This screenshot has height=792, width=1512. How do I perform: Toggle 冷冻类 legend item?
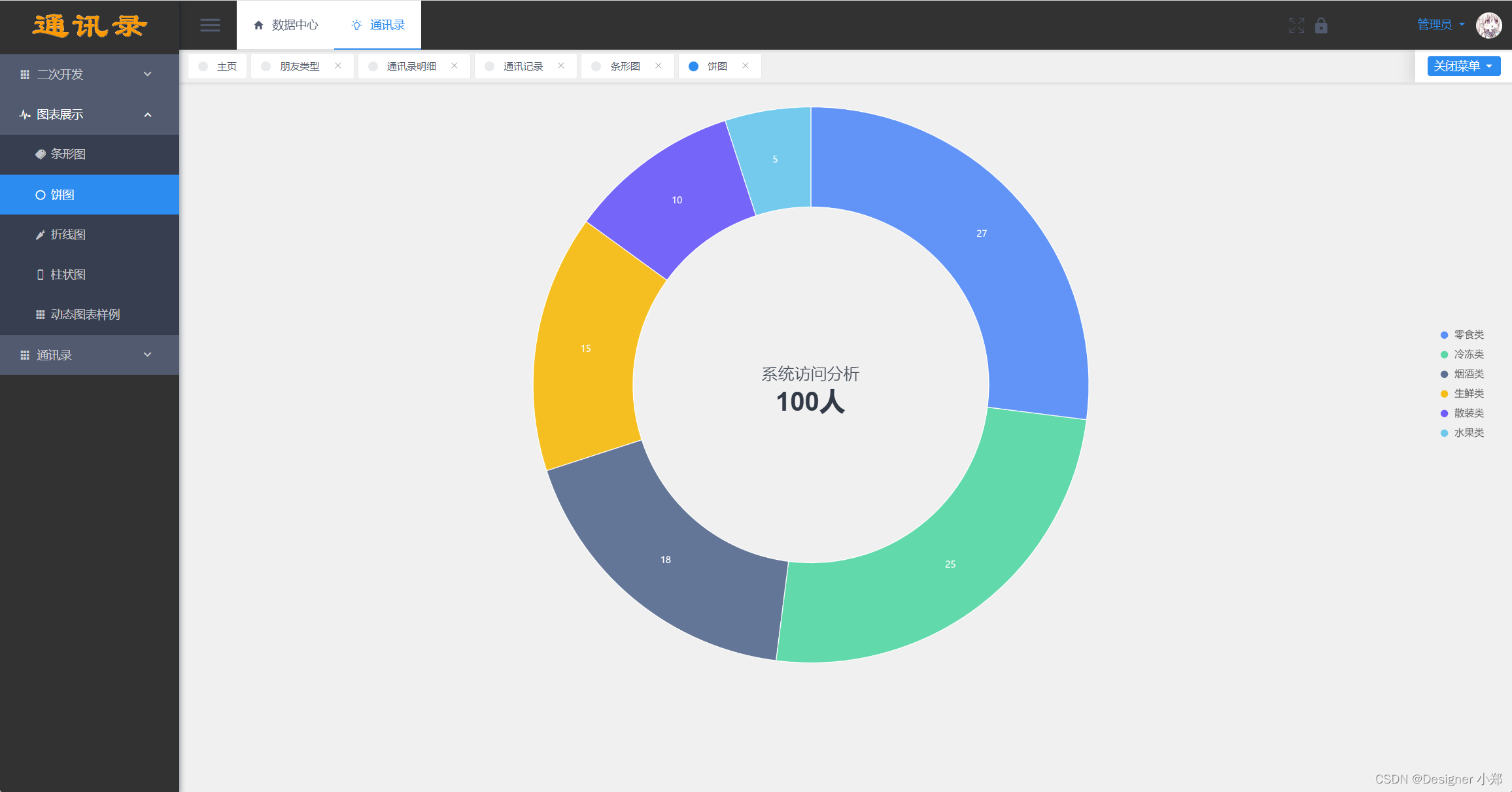(x=1468, y=354)
